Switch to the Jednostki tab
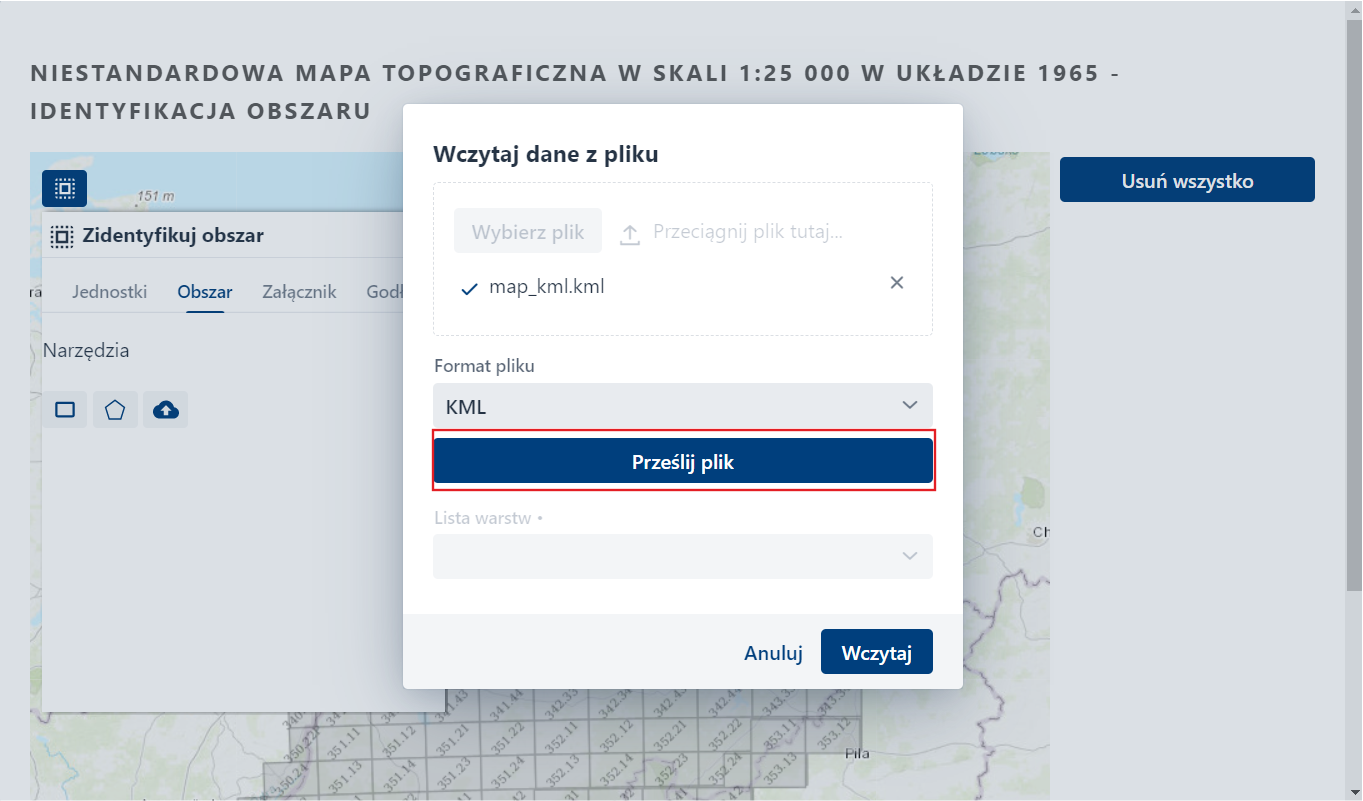Screen dimensions: 1363x801 (109, 291)
